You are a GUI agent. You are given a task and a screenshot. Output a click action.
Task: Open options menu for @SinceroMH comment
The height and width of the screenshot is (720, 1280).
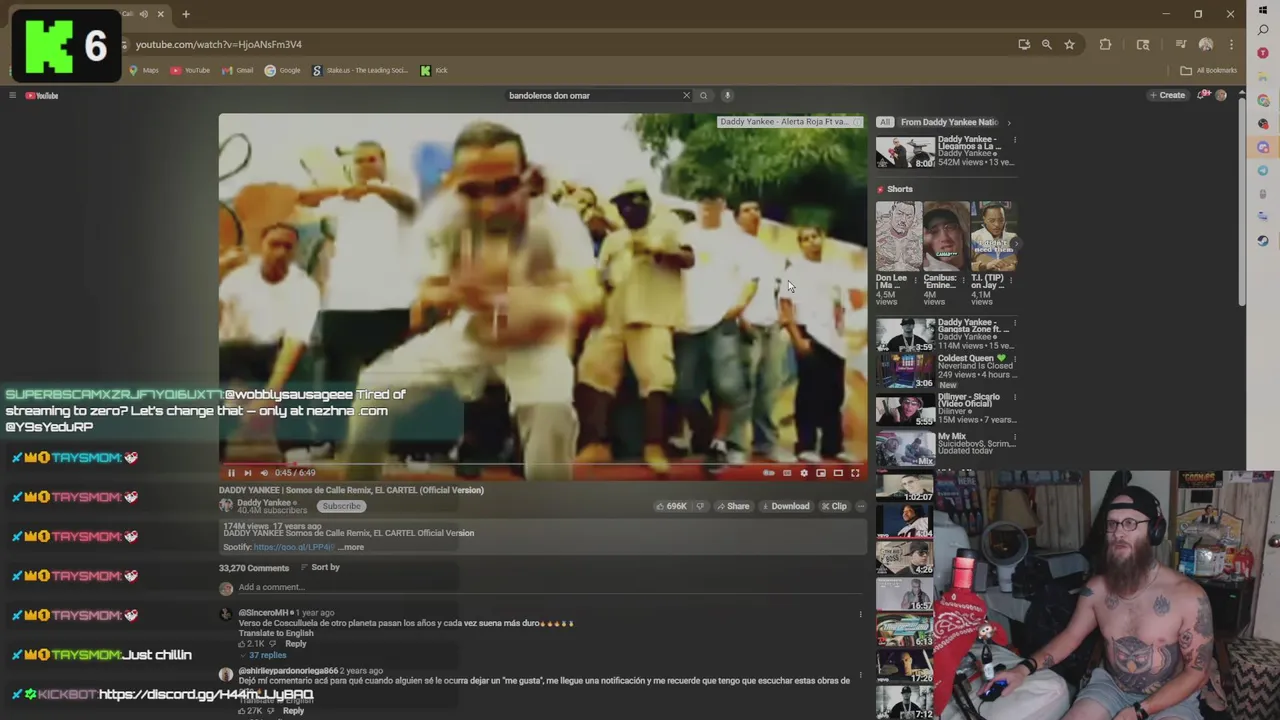click(x=860, y=614)
